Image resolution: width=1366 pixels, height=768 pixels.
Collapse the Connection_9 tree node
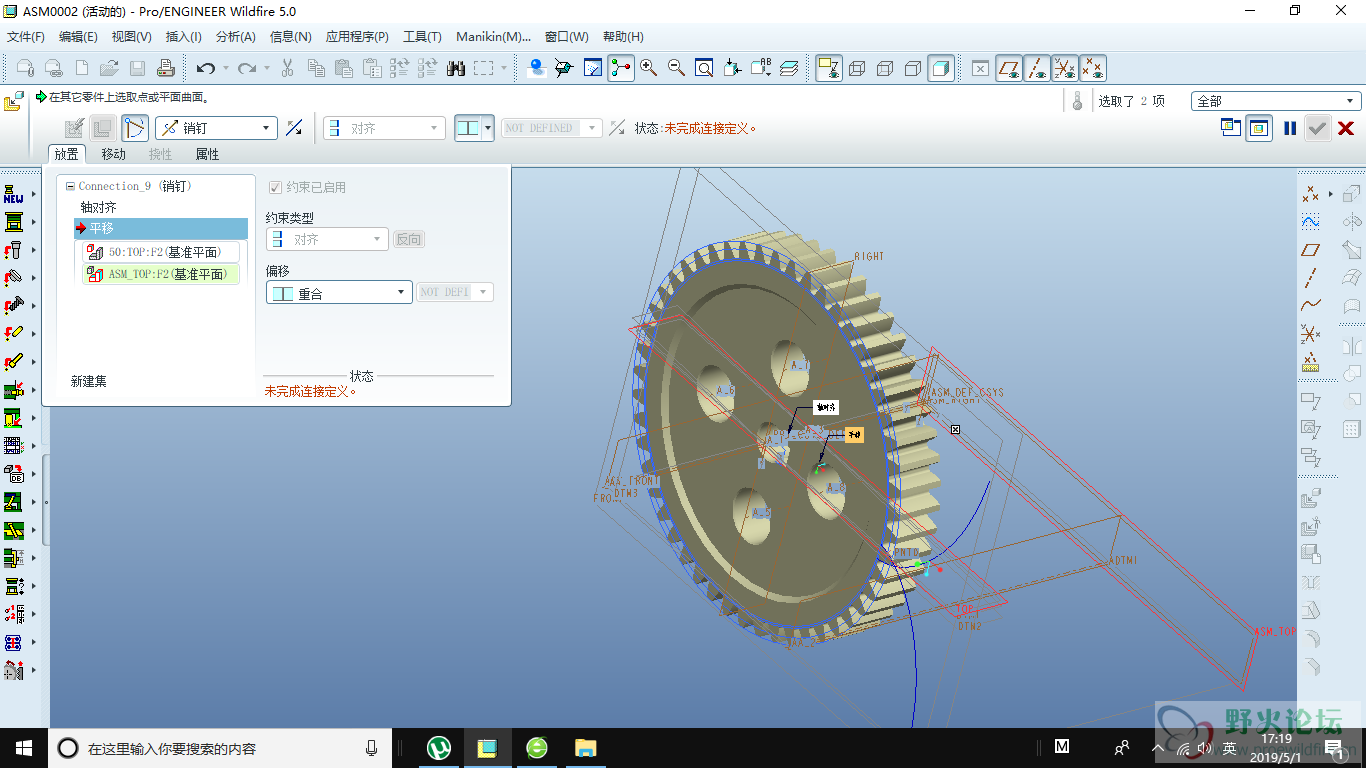[70, 186]
